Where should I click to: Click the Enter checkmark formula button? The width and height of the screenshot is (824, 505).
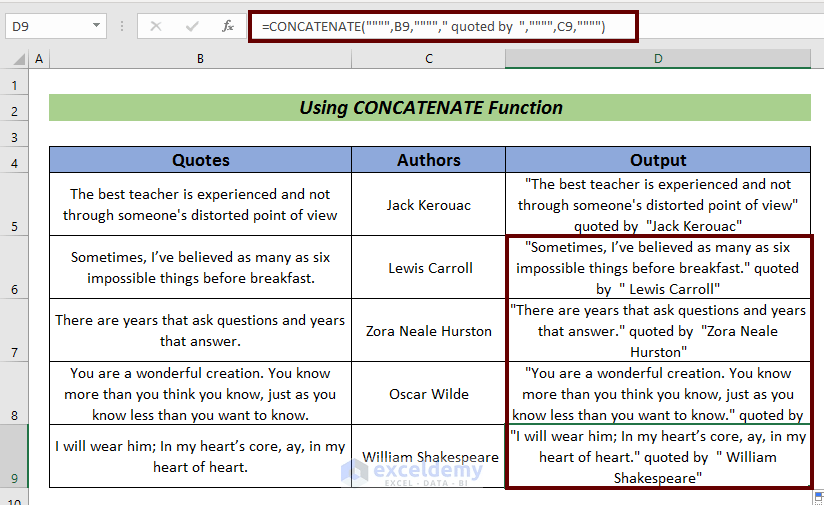pyautogui.click(x=192, y=26)
